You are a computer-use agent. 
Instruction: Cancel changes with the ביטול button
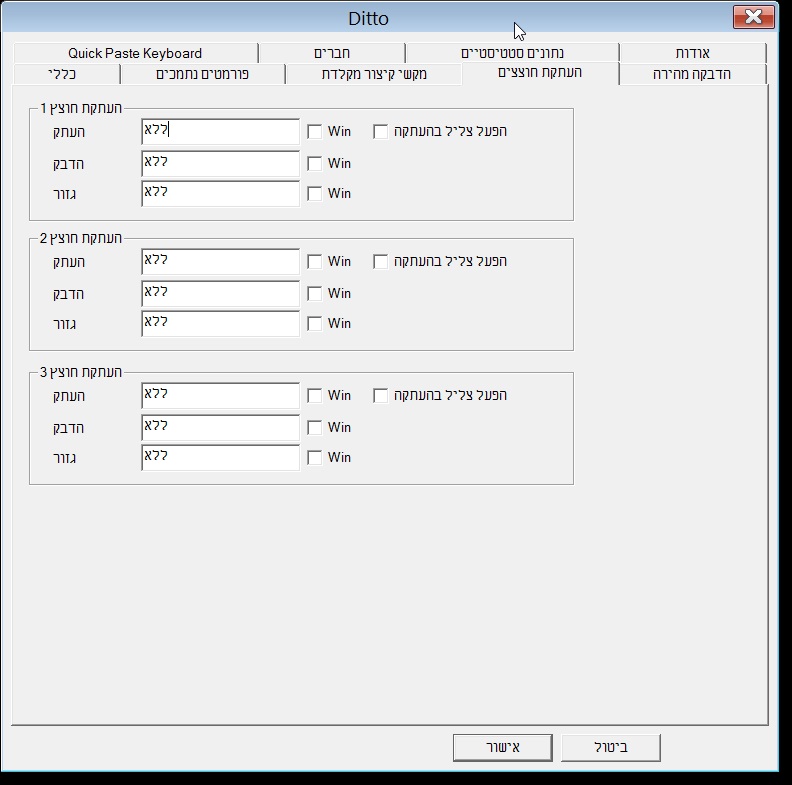(x=611, y=747)
